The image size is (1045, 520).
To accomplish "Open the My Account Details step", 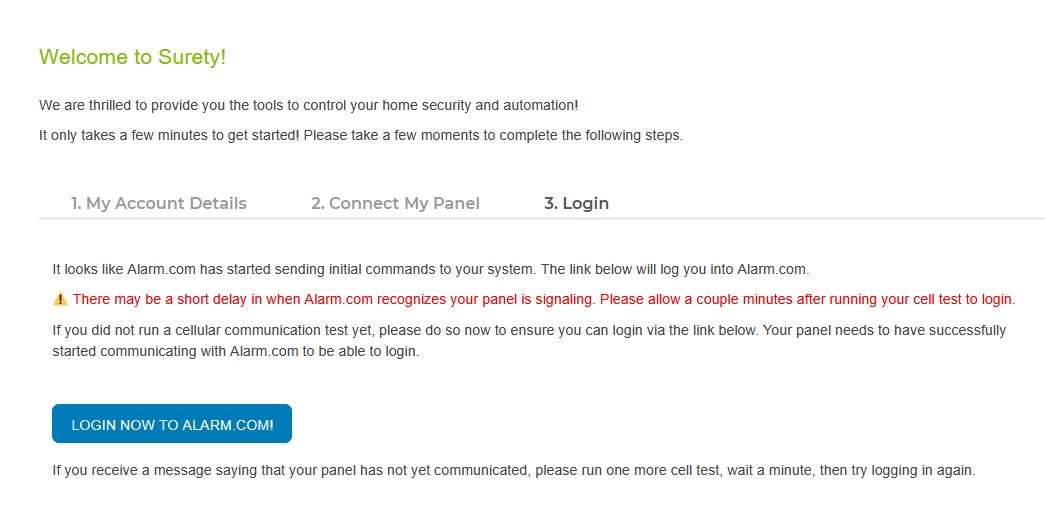I will point(159,203).
